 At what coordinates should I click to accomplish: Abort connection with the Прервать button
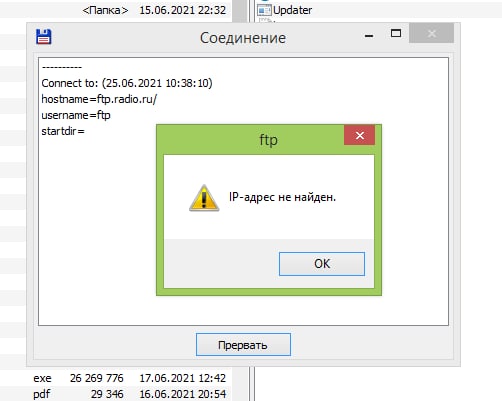[243, 345]
